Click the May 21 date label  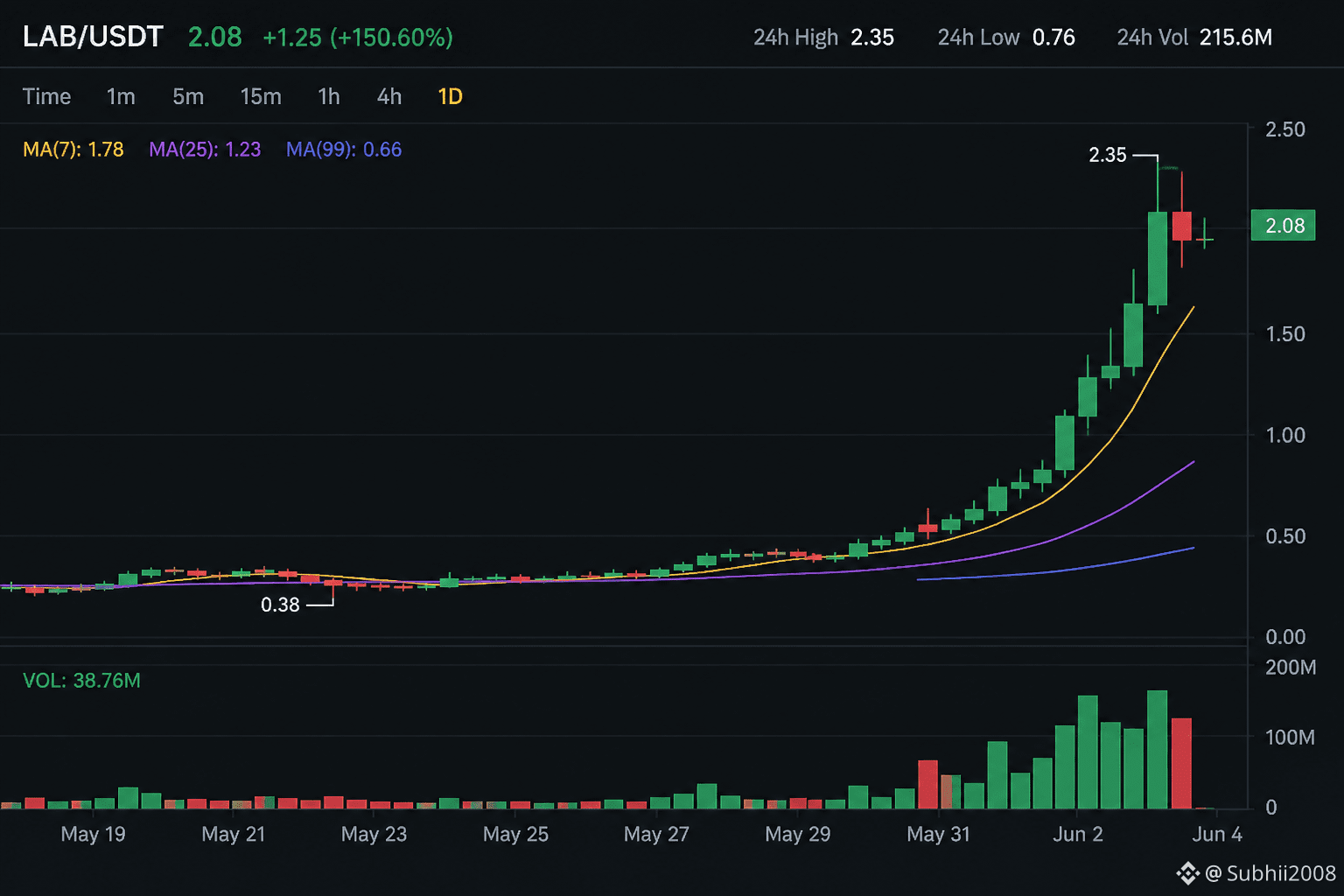click(x=233, y=834)
